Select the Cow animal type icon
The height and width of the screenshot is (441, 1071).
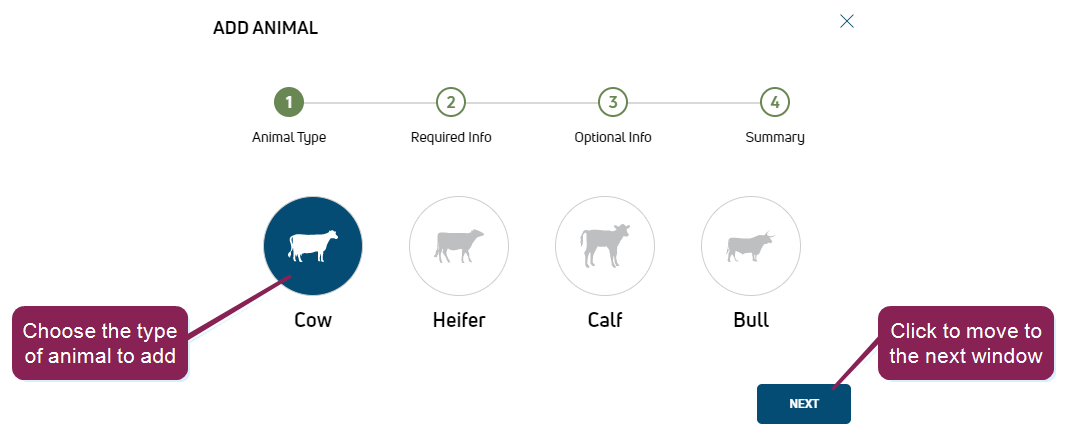coord(313,246)
